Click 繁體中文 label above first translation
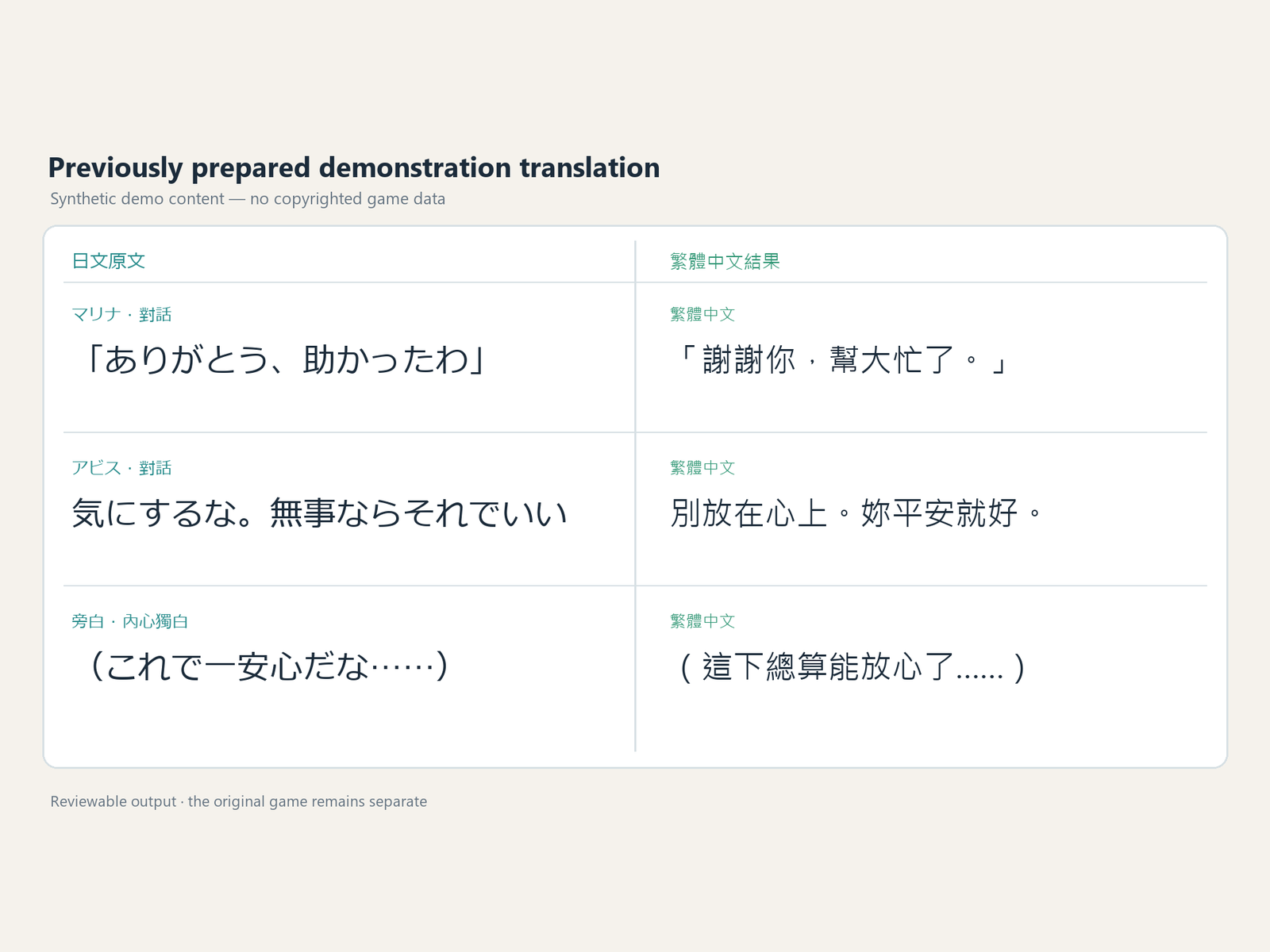Viewport: 1270px width, 952px height. [702, 315]
